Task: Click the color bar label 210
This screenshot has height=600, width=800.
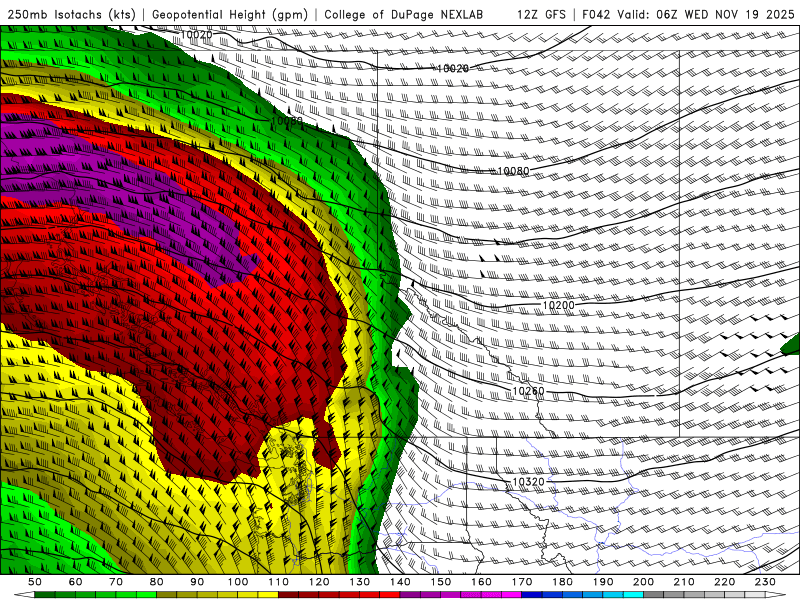Action: [684, 582]
